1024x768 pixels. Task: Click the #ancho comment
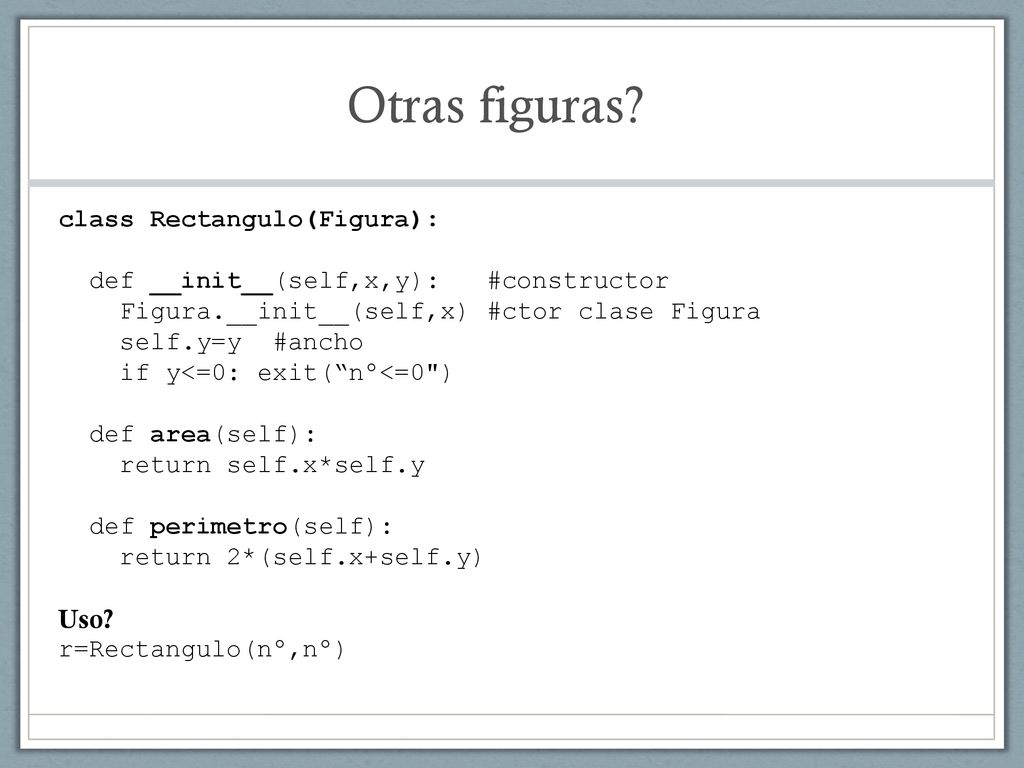coord(318,342)
